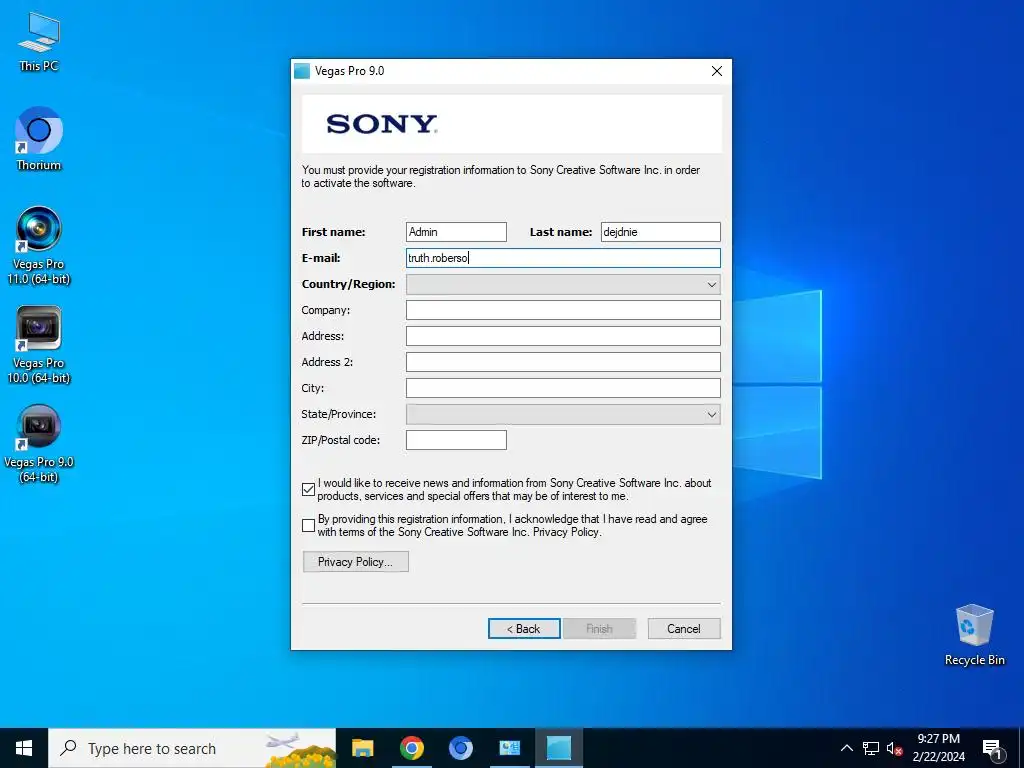The image size is (1024, 768).
Task: Click the Vegas Pro 9.0 title bar icon
Action: click(302, 71)
